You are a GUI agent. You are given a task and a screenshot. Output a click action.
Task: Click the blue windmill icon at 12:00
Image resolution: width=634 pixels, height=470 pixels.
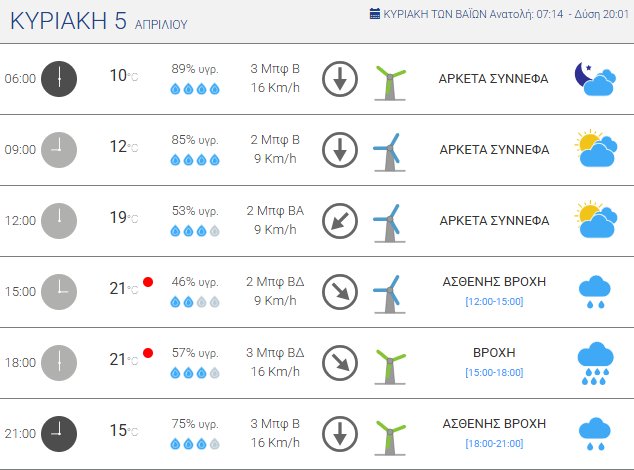[x=387, y=221]
